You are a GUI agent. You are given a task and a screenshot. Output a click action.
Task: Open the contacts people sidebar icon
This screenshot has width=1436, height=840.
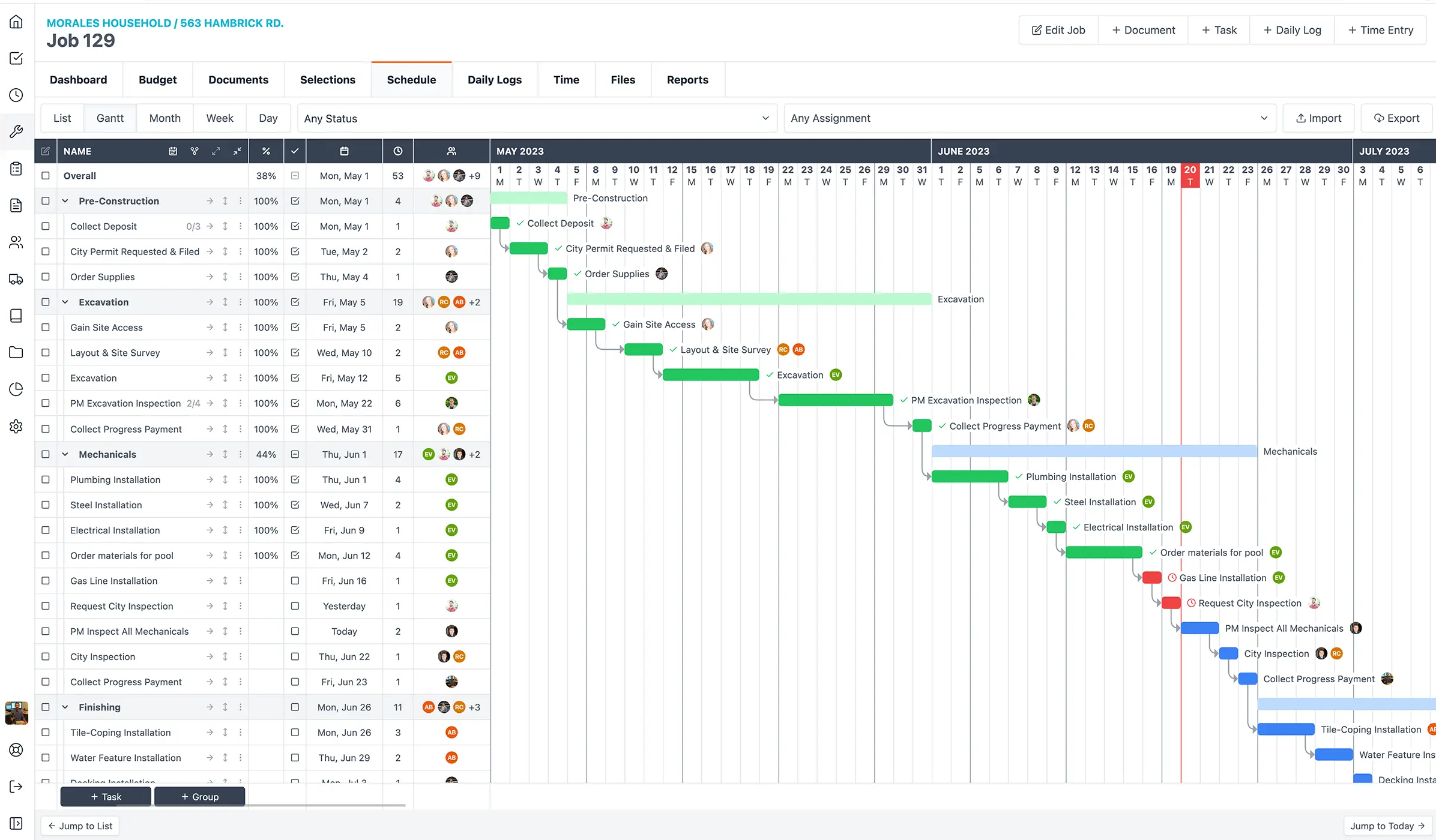point(16,242)
